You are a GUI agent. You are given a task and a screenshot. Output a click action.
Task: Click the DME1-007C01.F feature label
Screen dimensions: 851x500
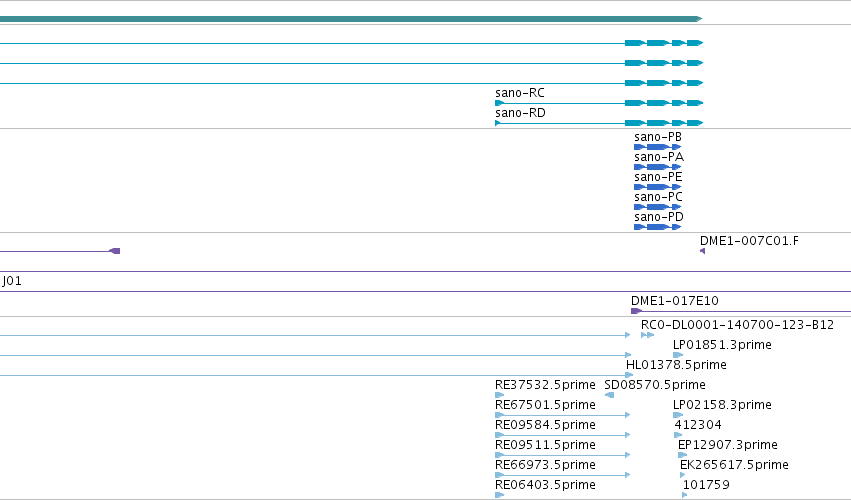tap(749, 241)
